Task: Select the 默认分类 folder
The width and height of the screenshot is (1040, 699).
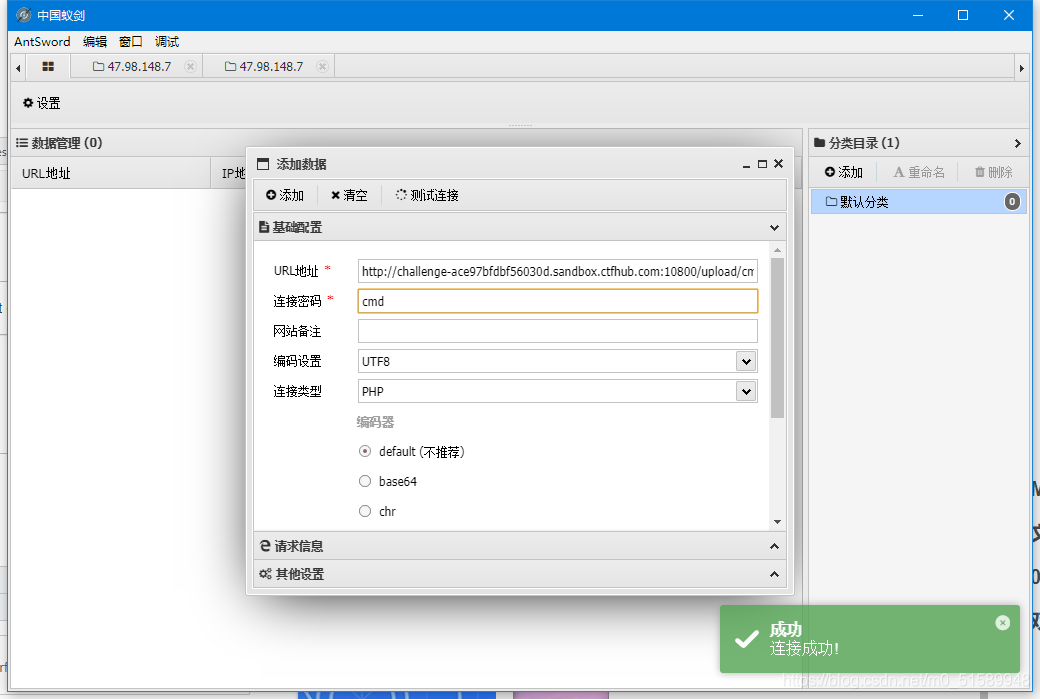Action: click(919, 202)
